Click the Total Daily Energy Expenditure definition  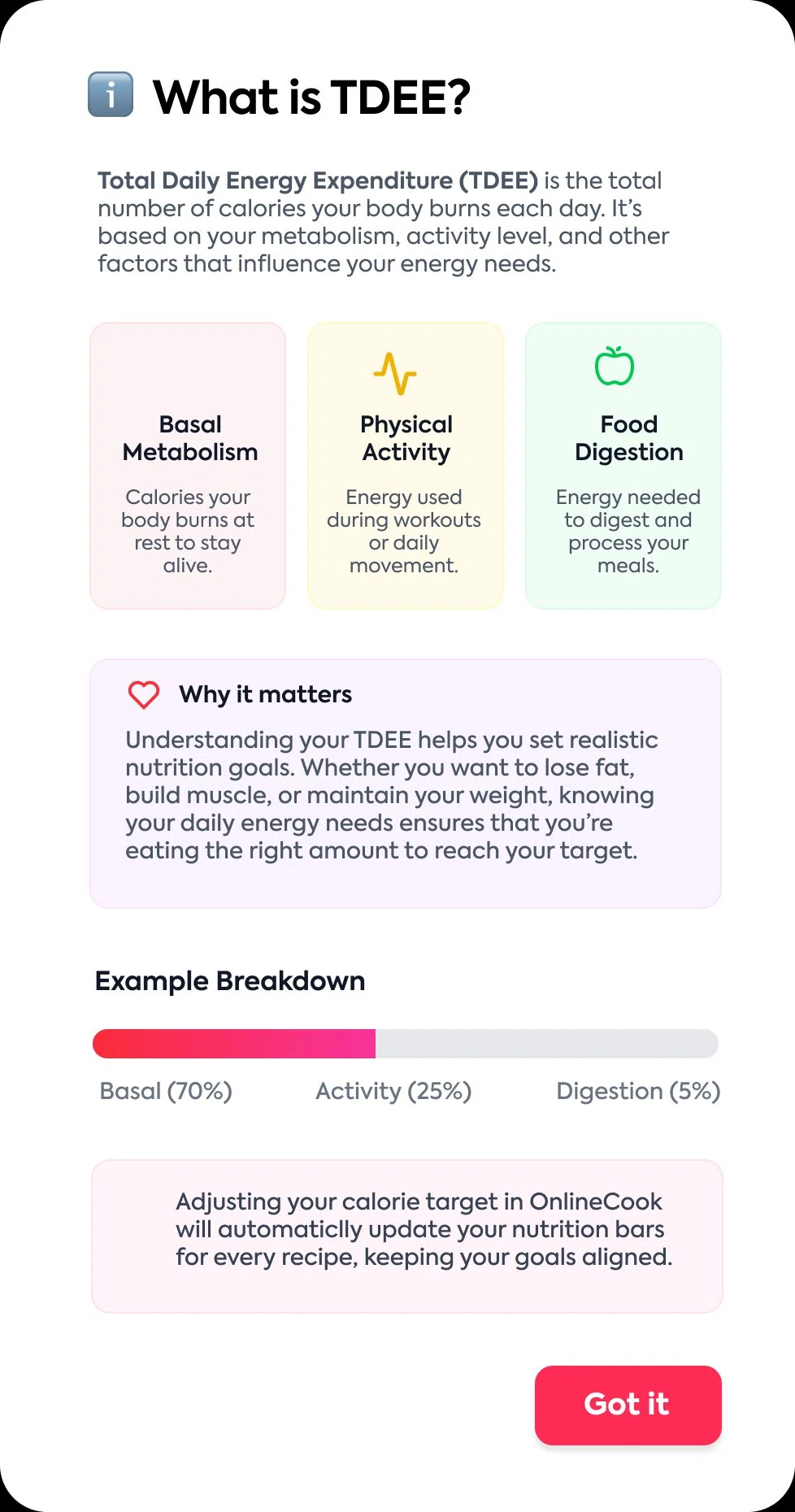[383, 222]
